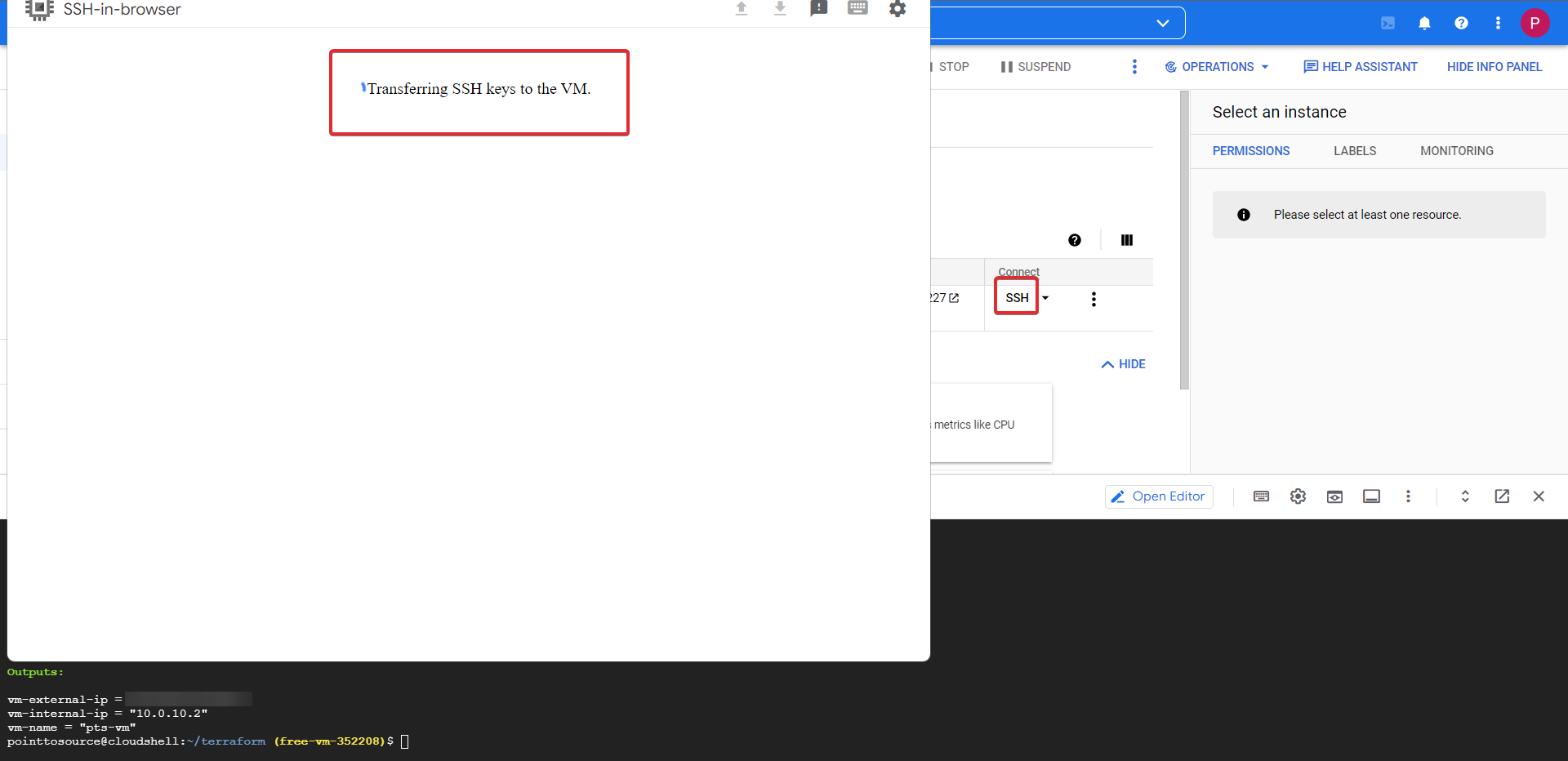This screenshot has width=1568, height=761.
Task: Click the Cloud Shell web preview icon
Action: click(1334, 496)
